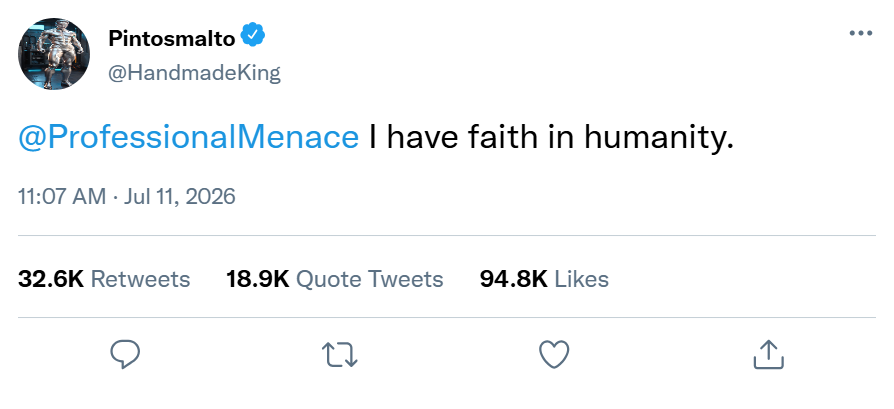The image size is (894, 409).
Task: Like the tweet with the heart icon
Action: (x=554, y=355)
